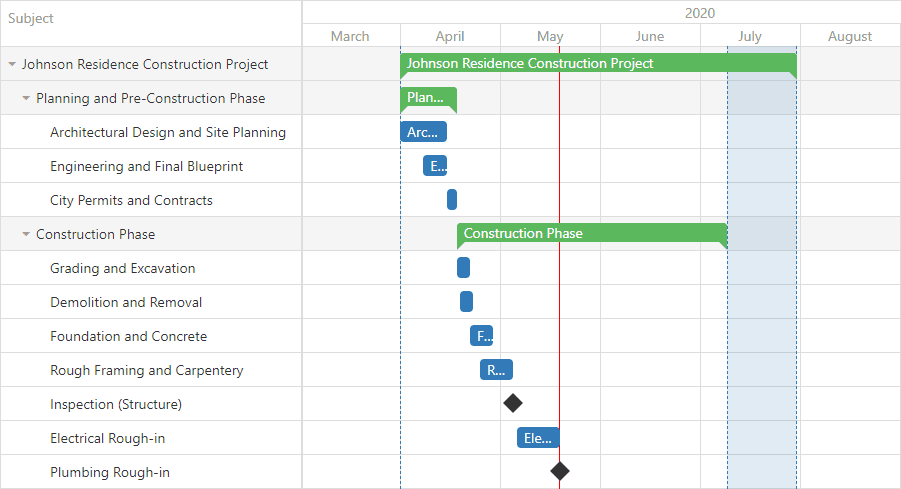Click the Inspection (Structure) milestone diamond
The height and width of the screenshot is (489, 901).
click(513, 403)
